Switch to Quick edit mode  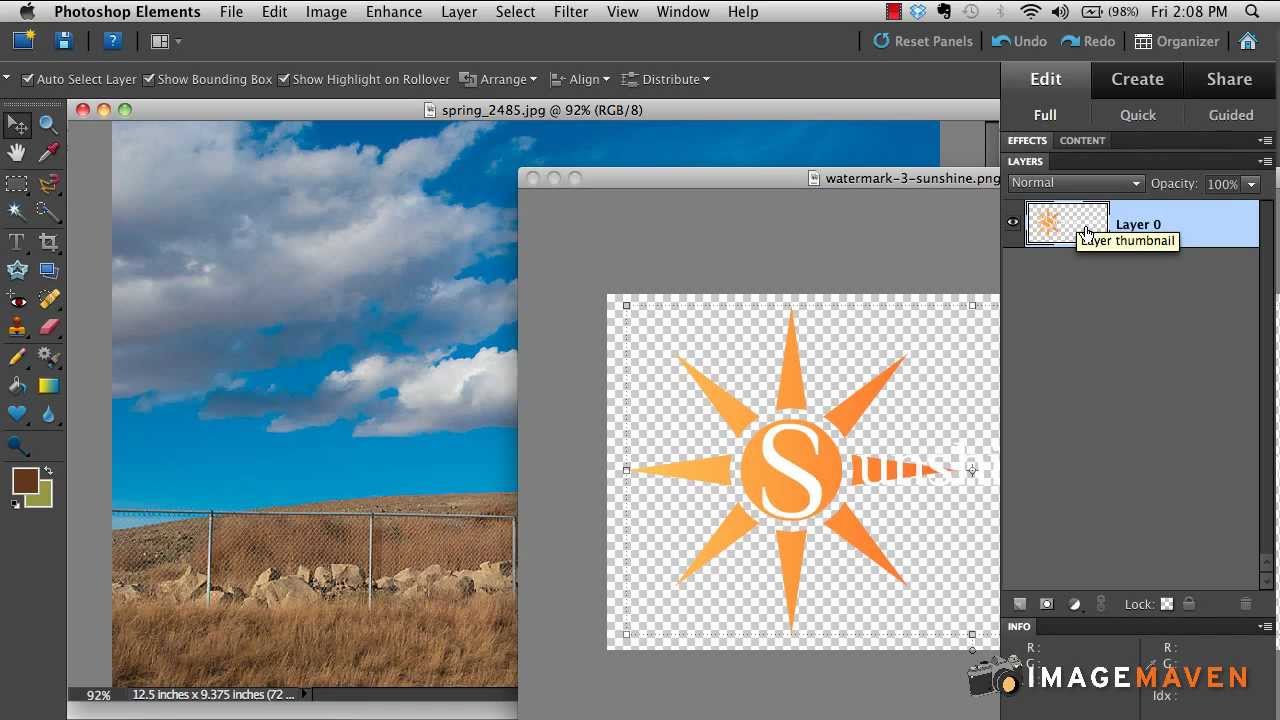[1138, 115]
